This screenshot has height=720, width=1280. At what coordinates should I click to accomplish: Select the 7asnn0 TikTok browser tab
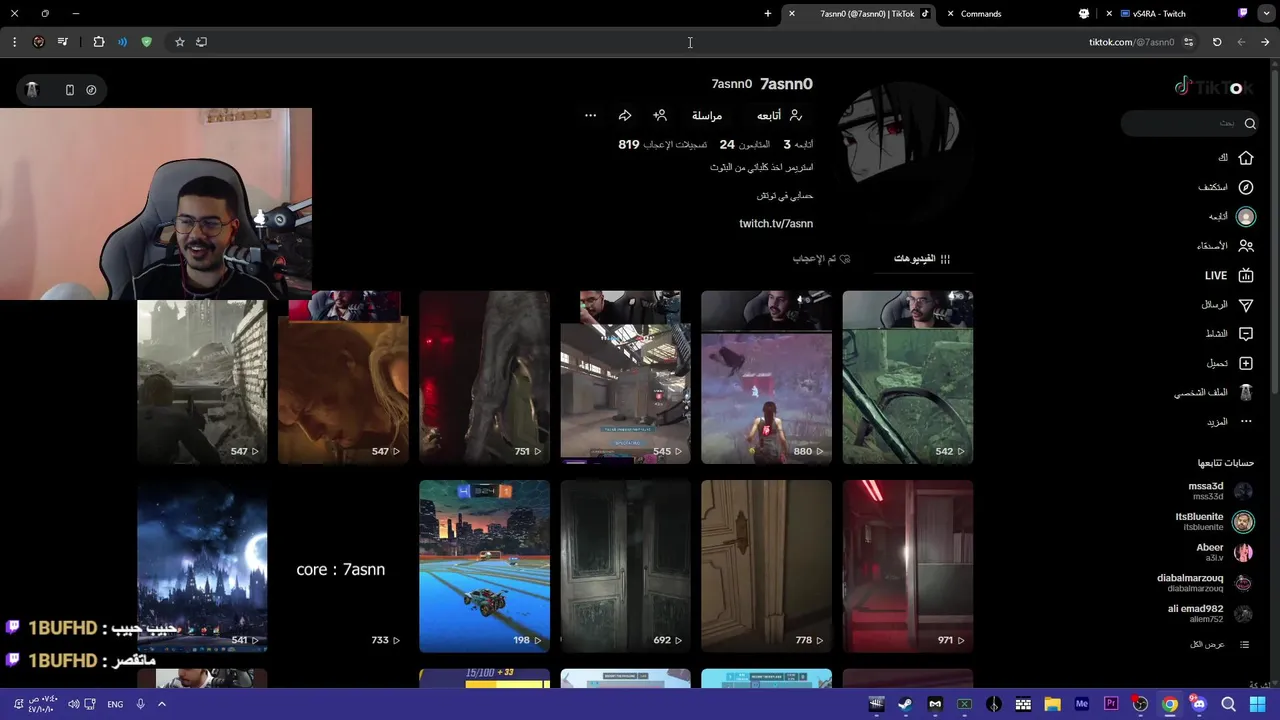pos(860,14)
